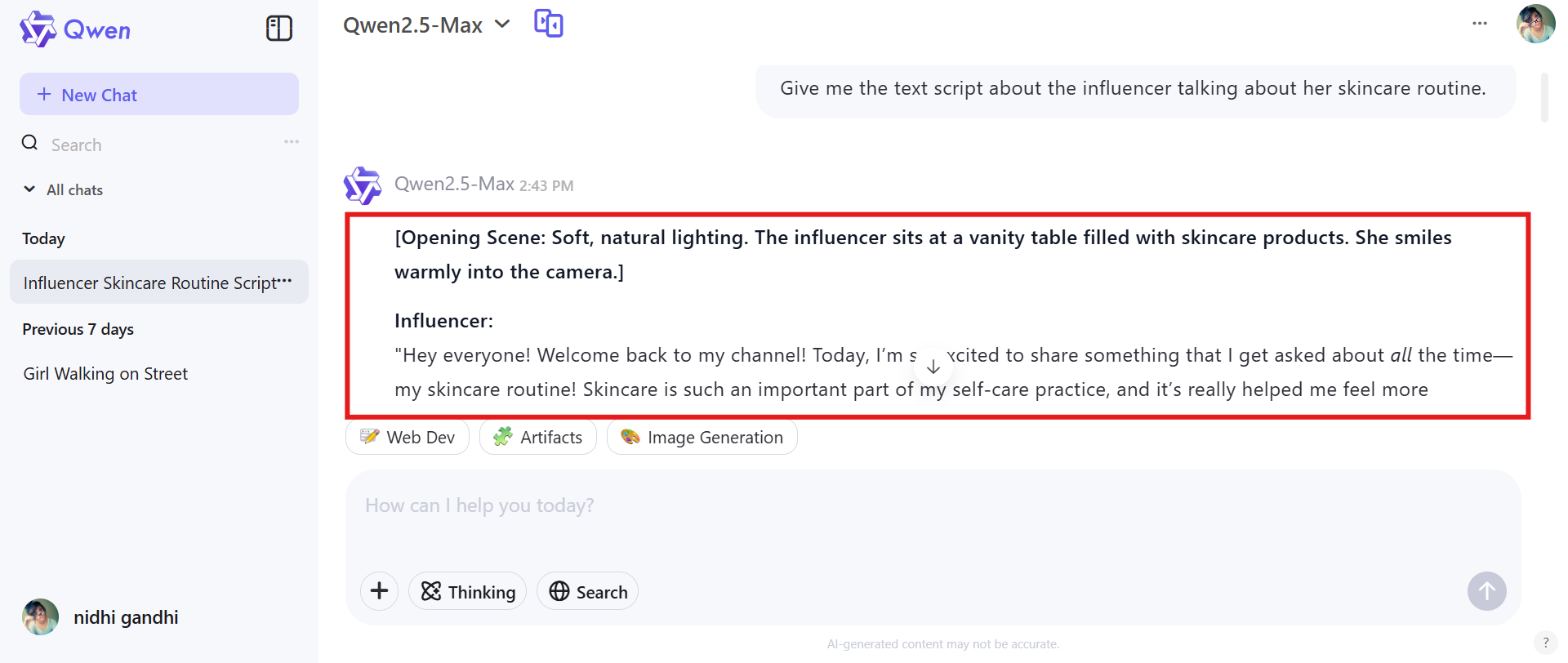This screenshot has width=1568, height=663.
Task: Click the plus attachment icon
Action: tap(379, 591)
